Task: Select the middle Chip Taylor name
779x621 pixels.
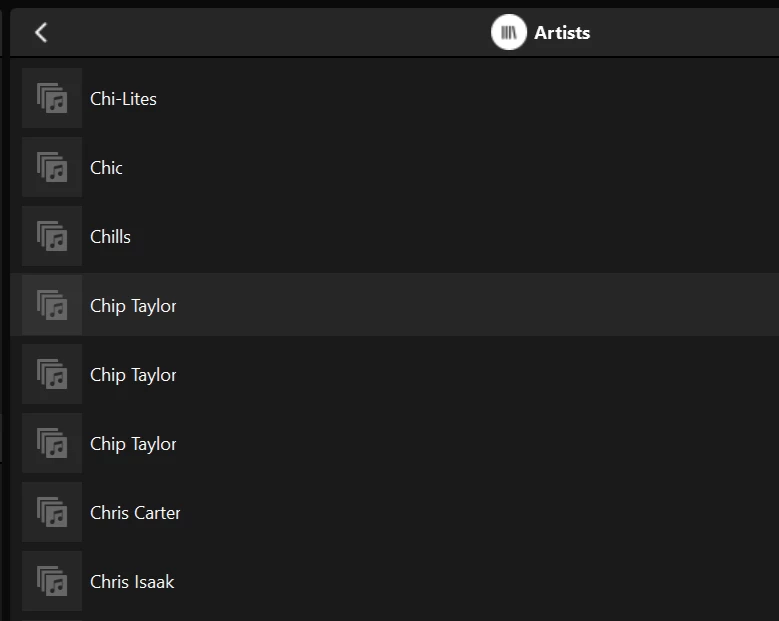Action: click(x=133, y=375)
